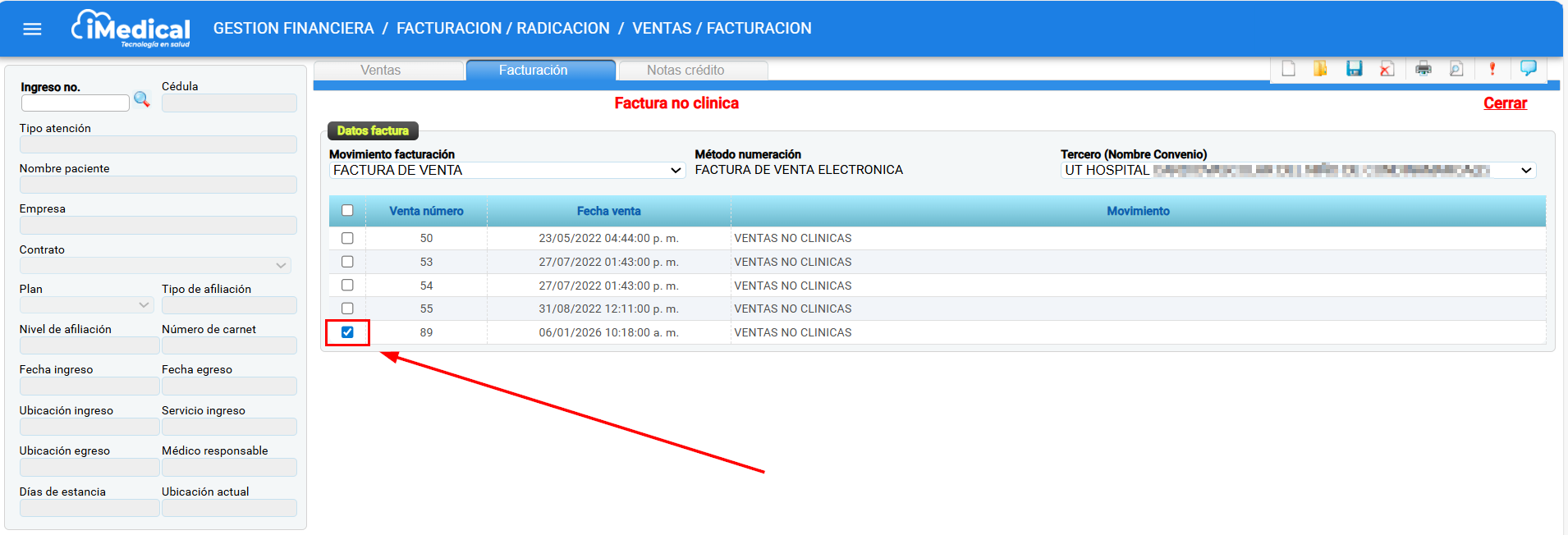Click VENTAS NO CLINICAS in row 55
This screenshot has width=1568, height=535.
pos(793,309)
